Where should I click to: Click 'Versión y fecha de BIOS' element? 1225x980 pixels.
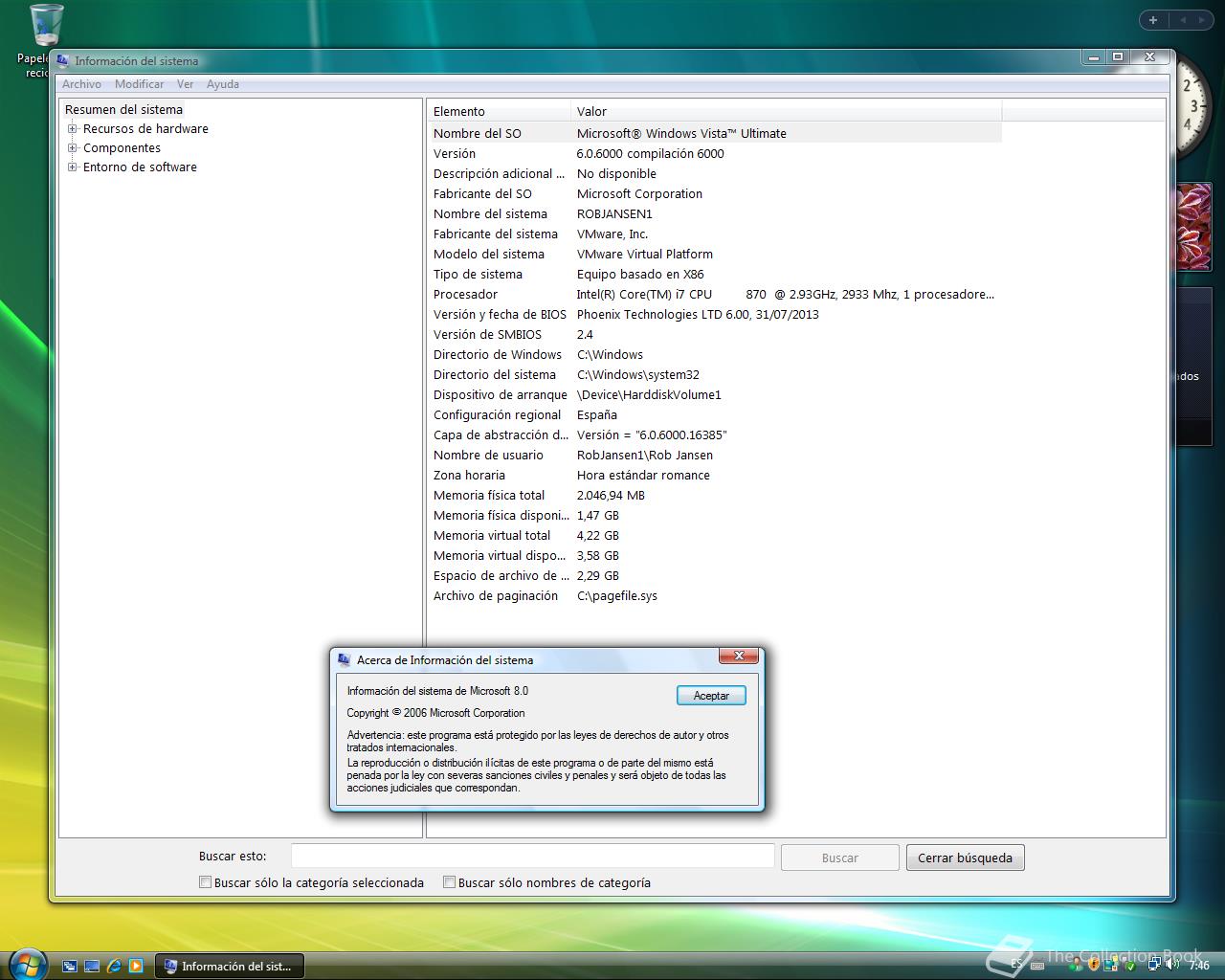tap(500, 314)
